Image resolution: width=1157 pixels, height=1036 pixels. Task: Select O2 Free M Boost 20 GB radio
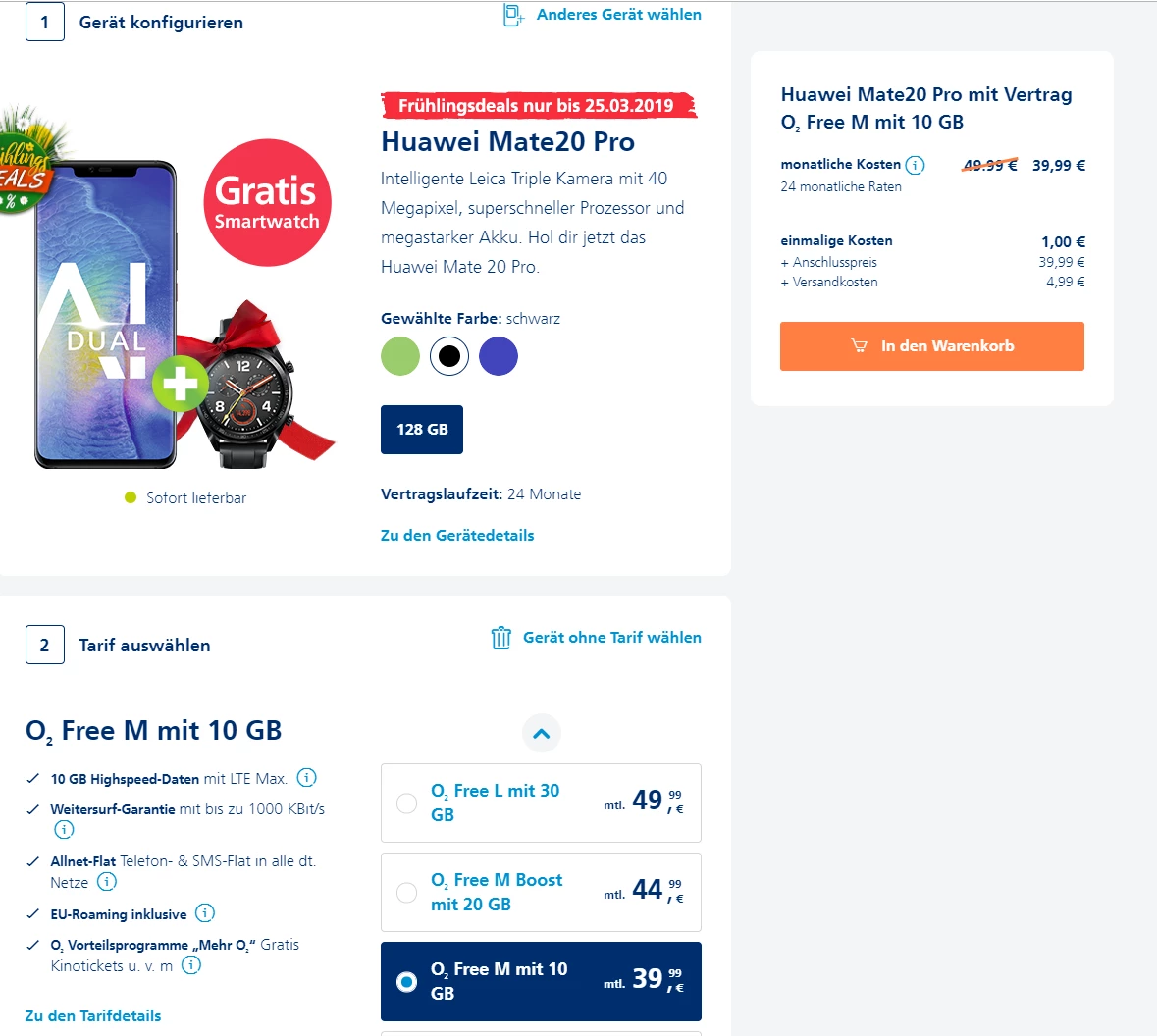(x=406, y=892)
